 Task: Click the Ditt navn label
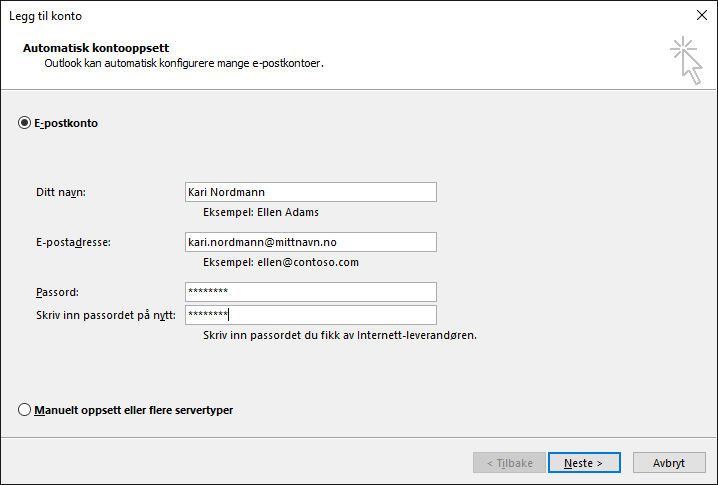(x=61, y=192)
